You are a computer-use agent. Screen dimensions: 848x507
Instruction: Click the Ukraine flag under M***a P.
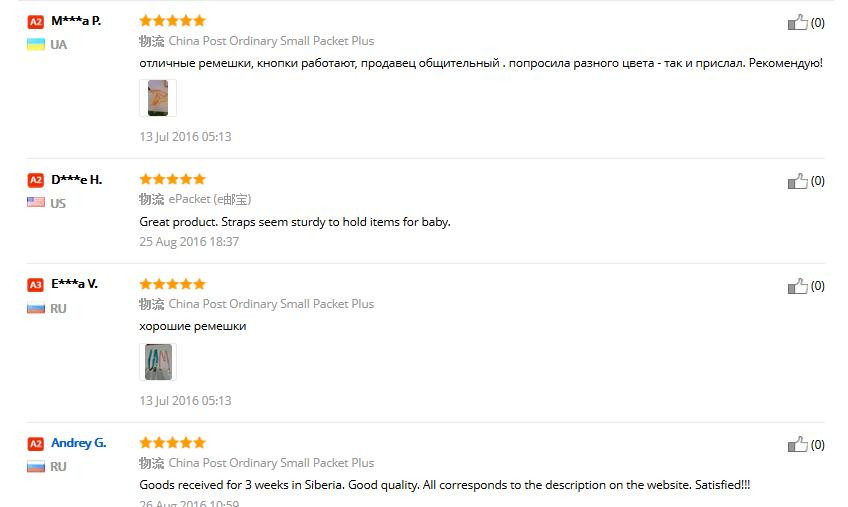click(x=36, y=44)
